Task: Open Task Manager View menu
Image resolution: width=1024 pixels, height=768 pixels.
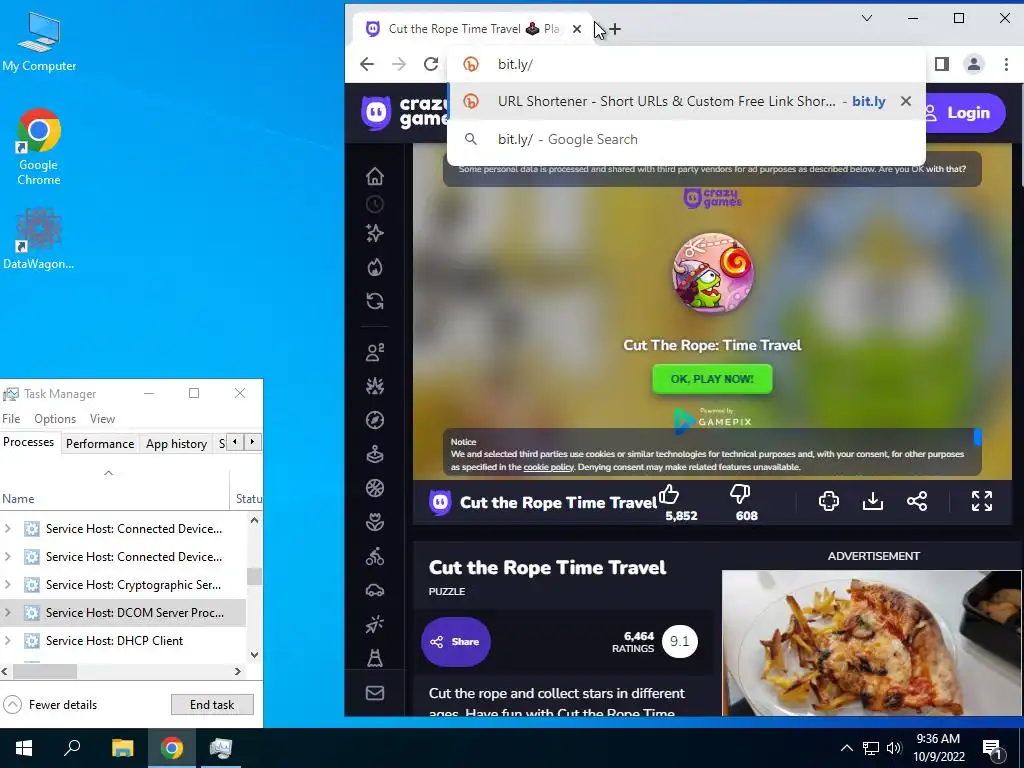Action: coord(103,419)
